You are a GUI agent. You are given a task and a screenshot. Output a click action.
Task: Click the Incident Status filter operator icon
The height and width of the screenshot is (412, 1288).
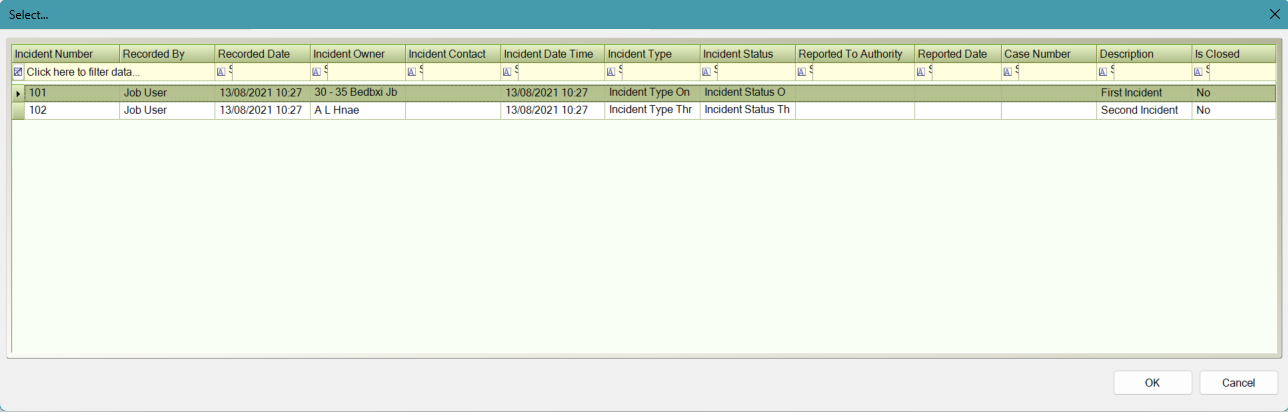(706, 72)
